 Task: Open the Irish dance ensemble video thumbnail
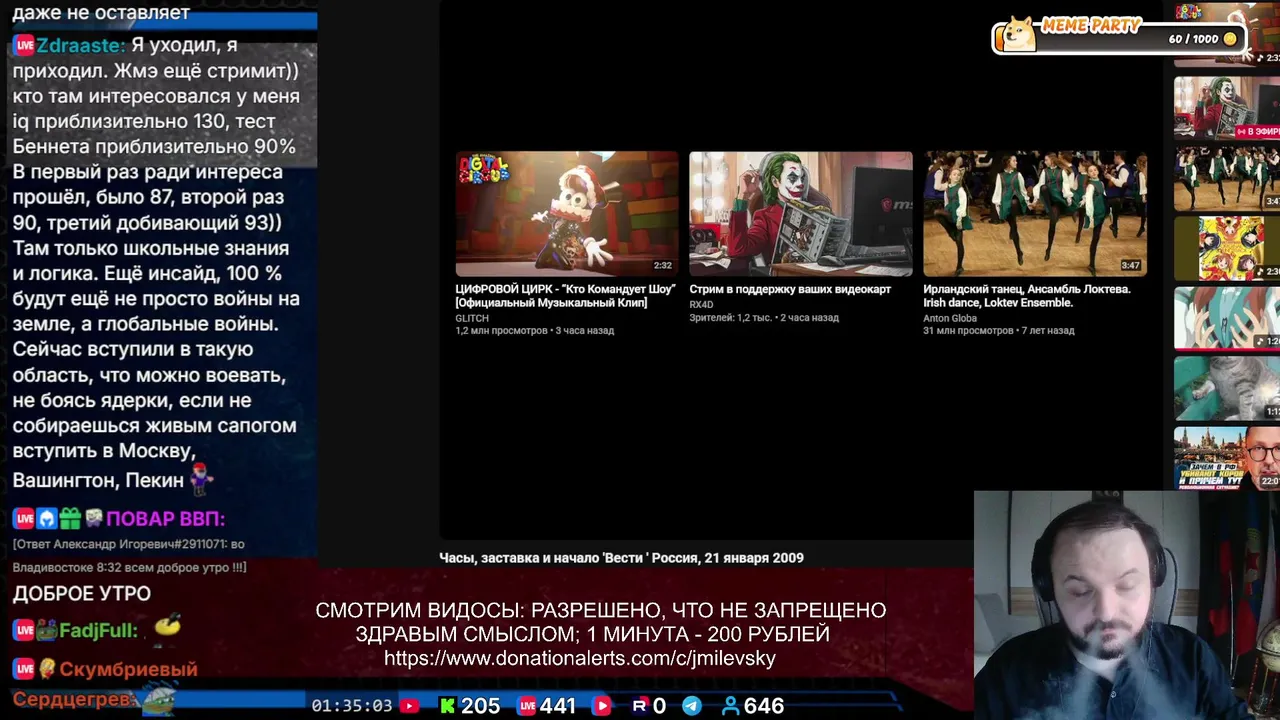click(x=1034, y=213)
